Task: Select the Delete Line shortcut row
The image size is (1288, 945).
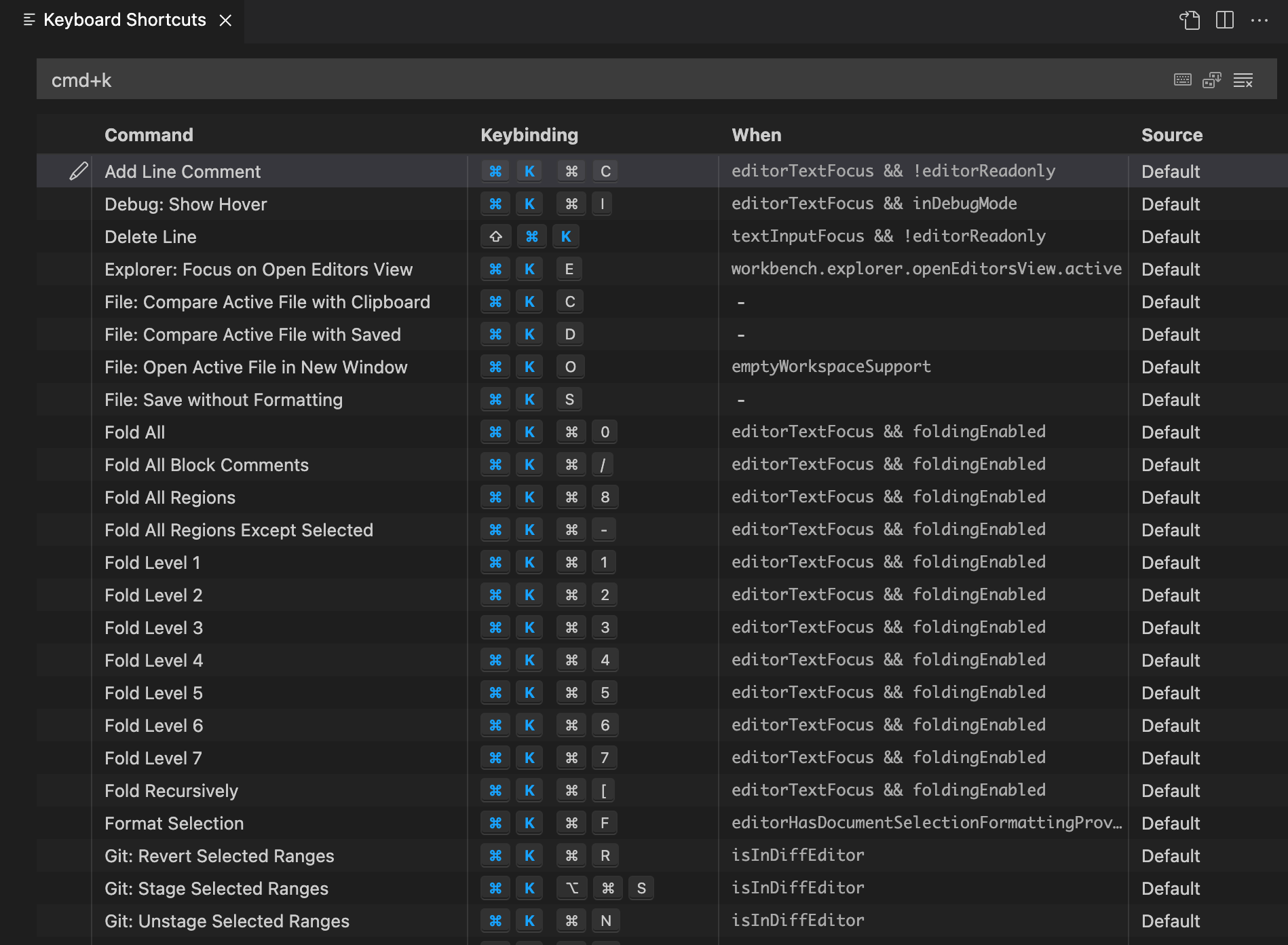Action: (x=271, y=236)
